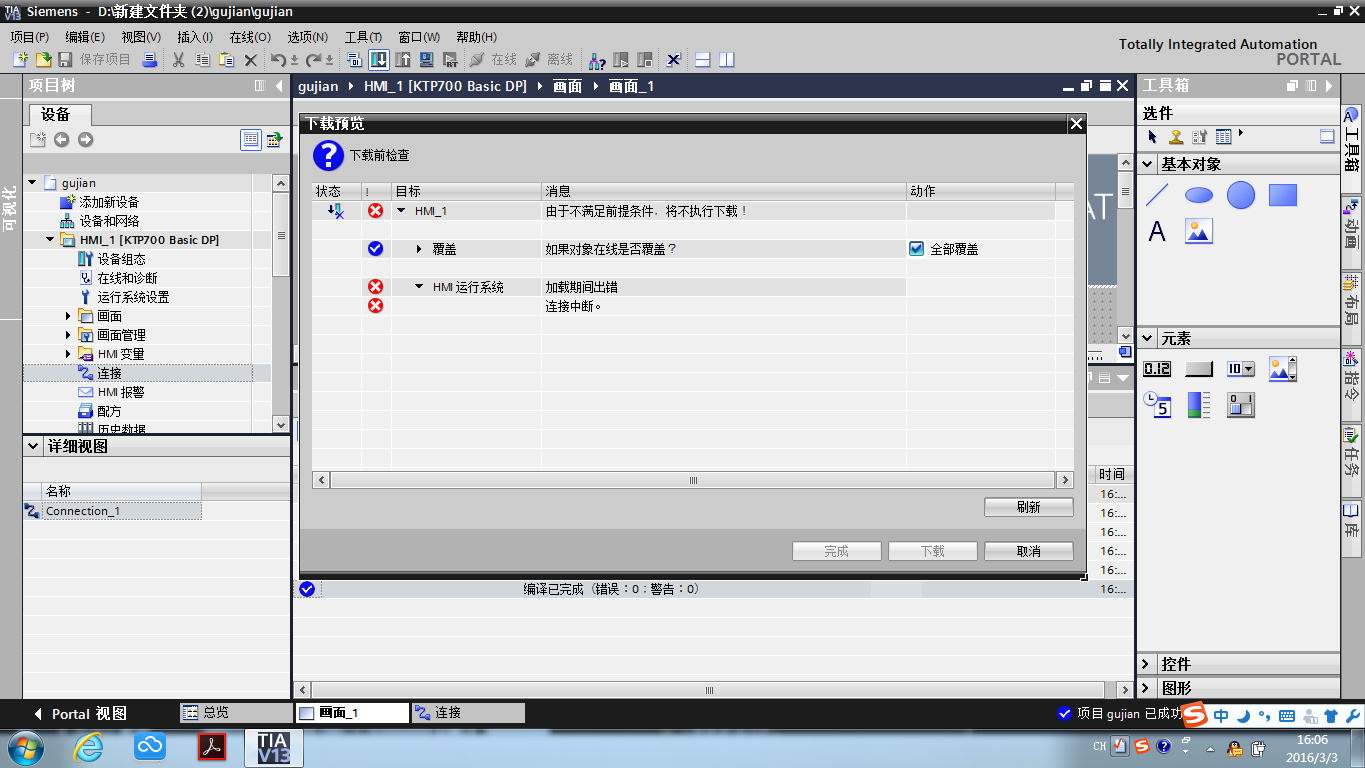Pick the Graphic I/O field element
This screenshot has height=768, width=1365.
point(1283,369)
